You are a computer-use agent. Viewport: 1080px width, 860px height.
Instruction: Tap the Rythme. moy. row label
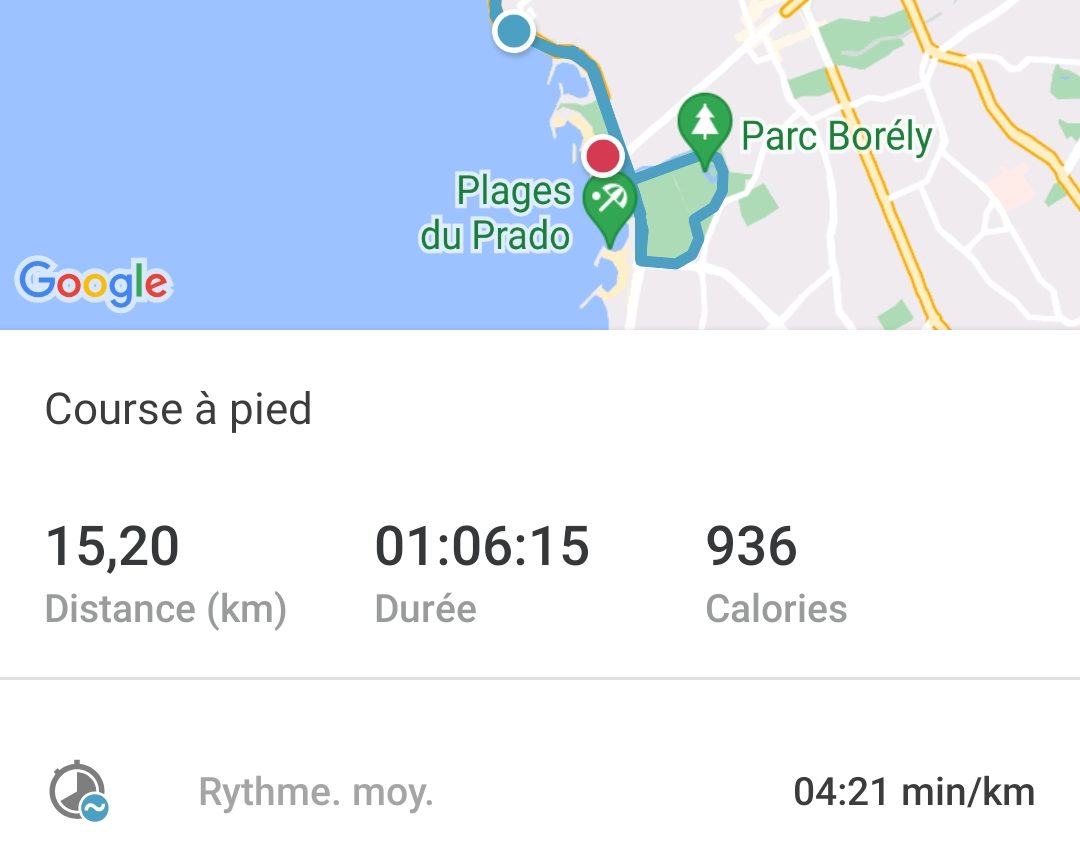316,792
